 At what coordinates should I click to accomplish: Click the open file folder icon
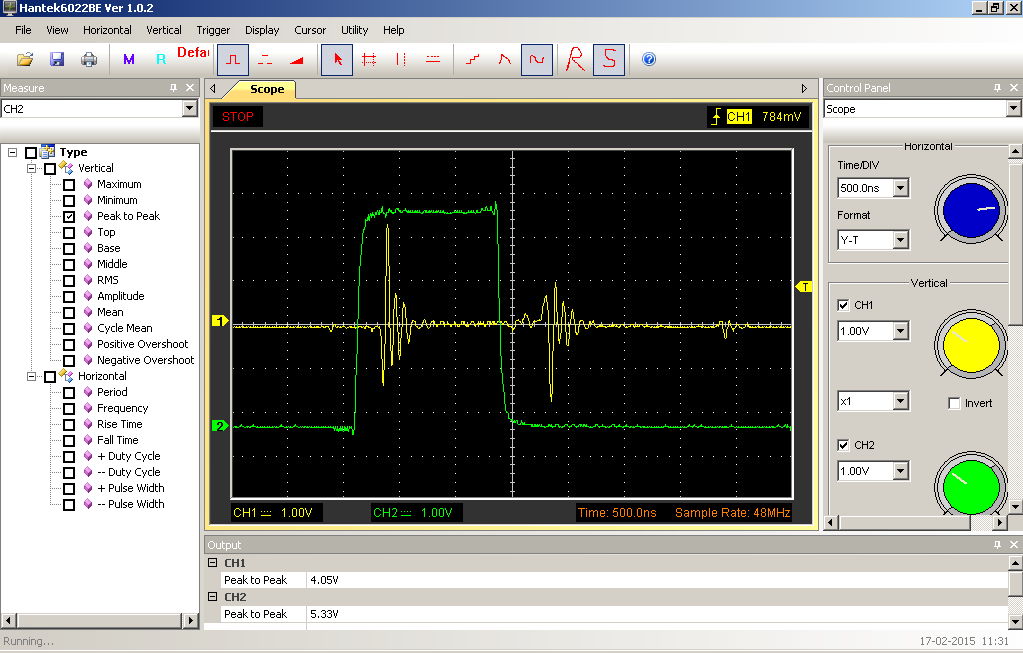pos(25,59)
